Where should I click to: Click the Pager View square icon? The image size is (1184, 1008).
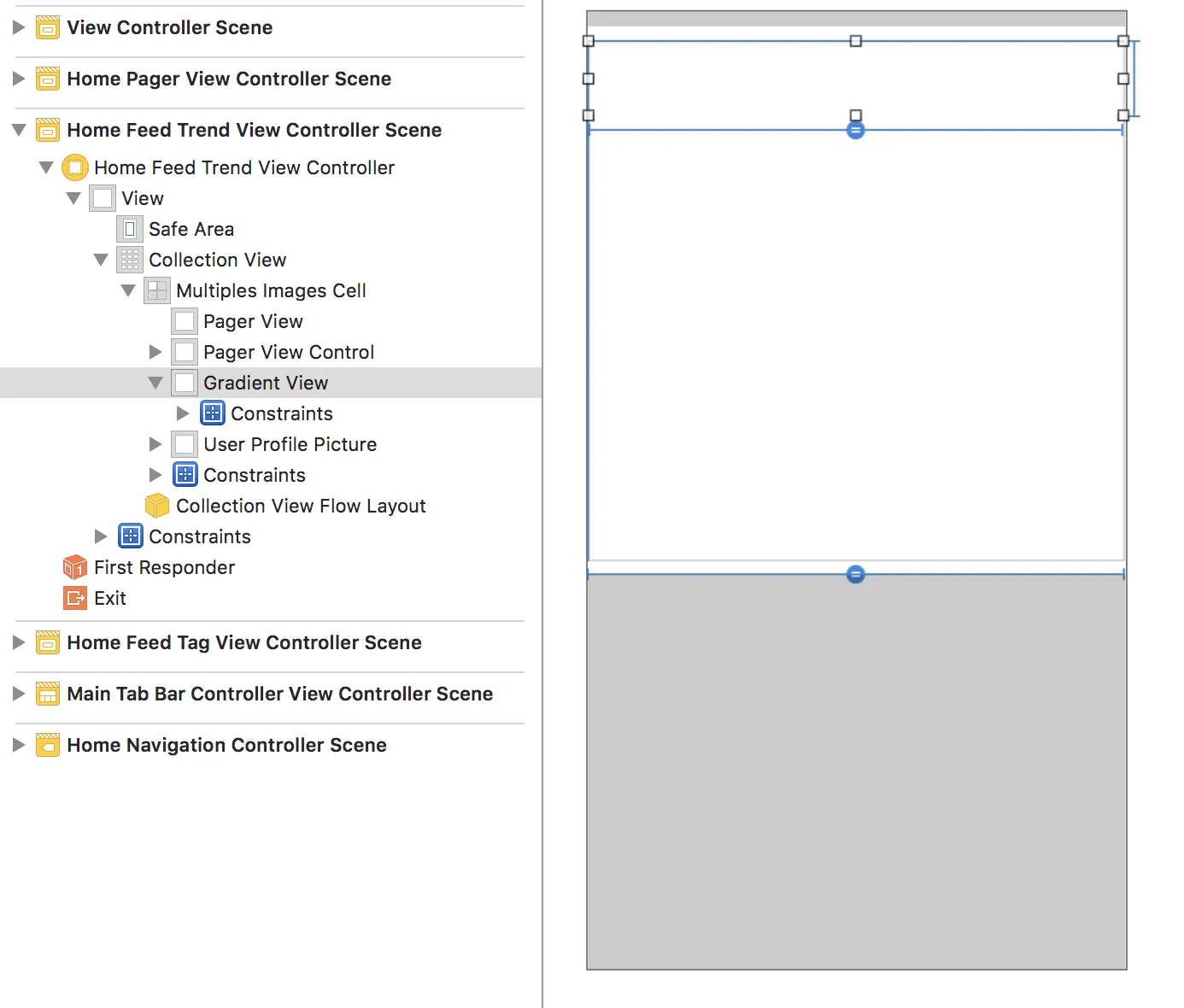[x=185, y=321]
